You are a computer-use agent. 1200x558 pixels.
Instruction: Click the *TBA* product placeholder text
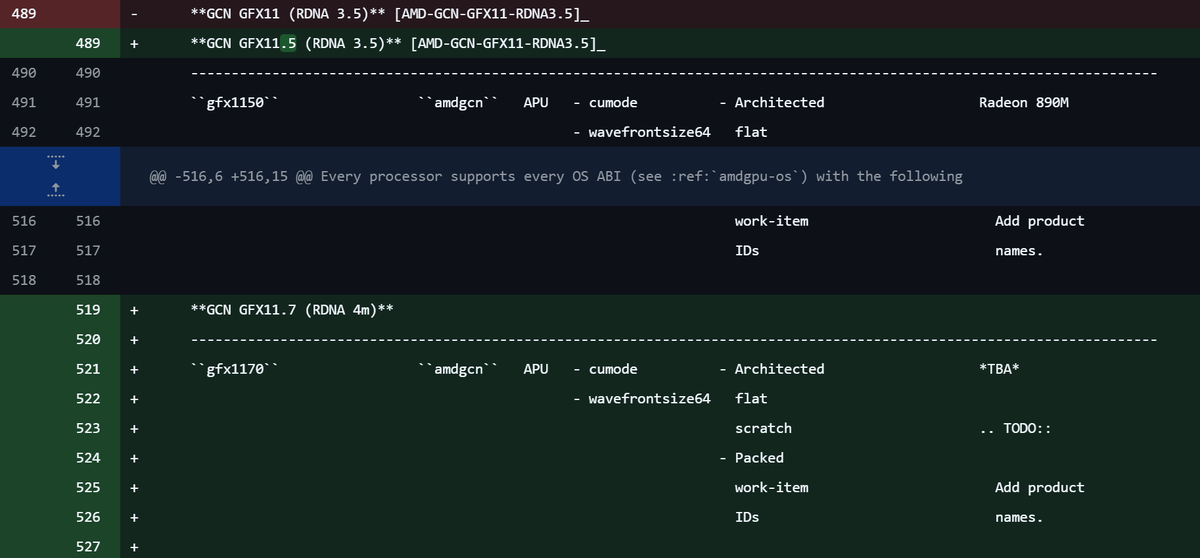coord(999,369)
